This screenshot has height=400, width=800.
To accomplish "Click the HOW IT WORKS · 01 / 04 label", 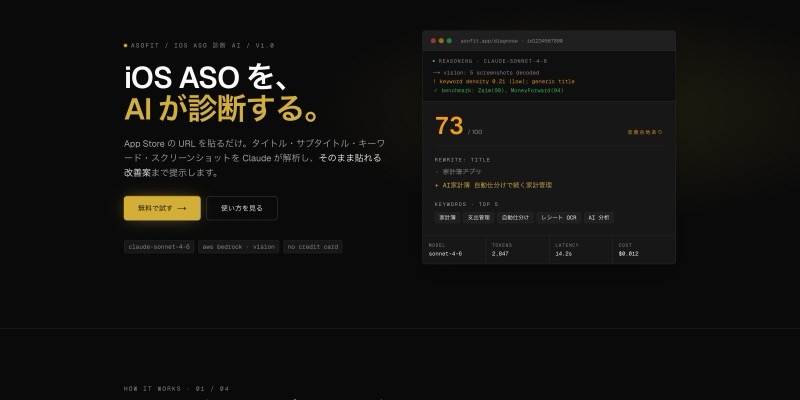I will (x=177, y=389).
